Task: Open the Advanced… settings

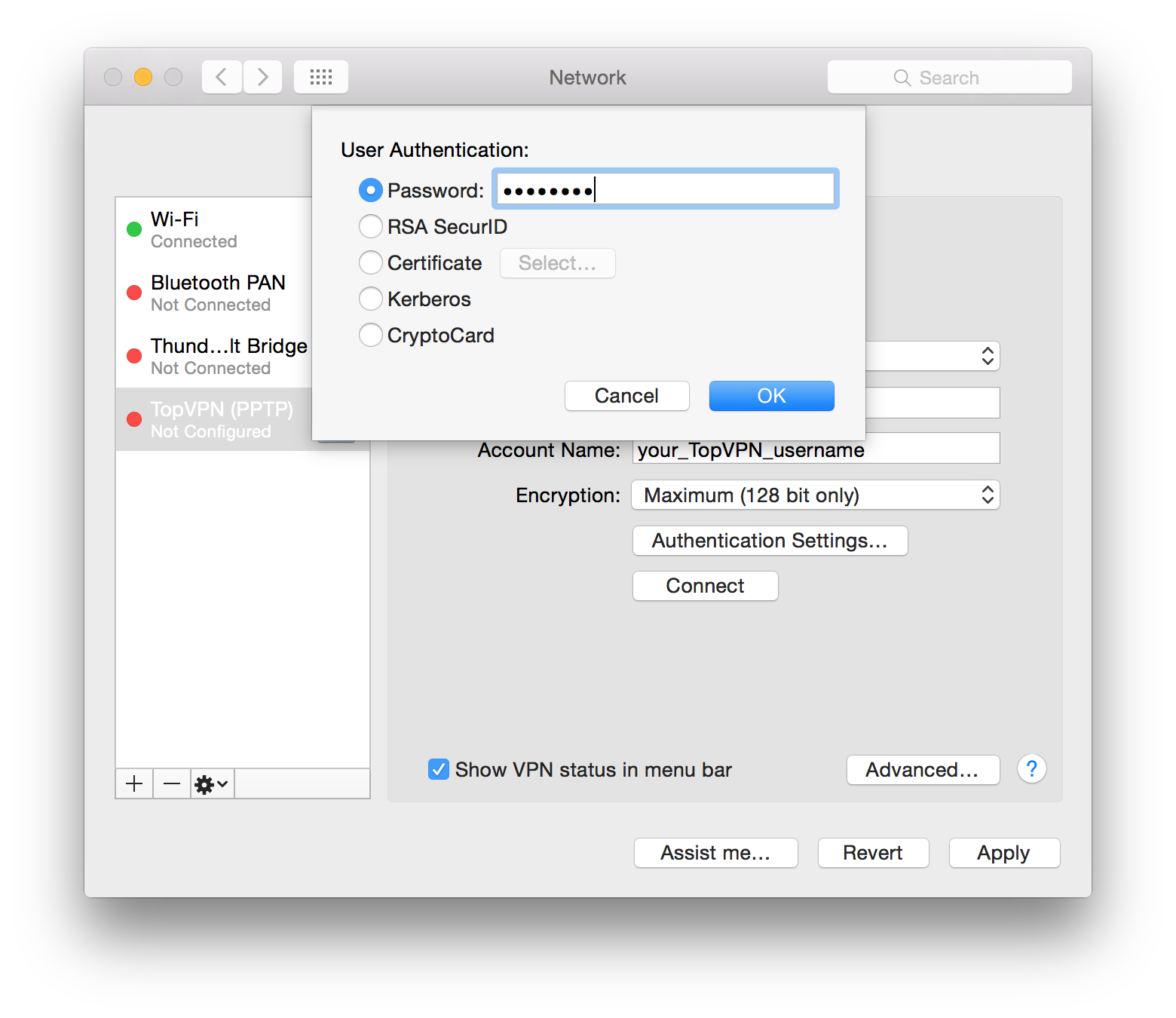Action: (923, 770)
